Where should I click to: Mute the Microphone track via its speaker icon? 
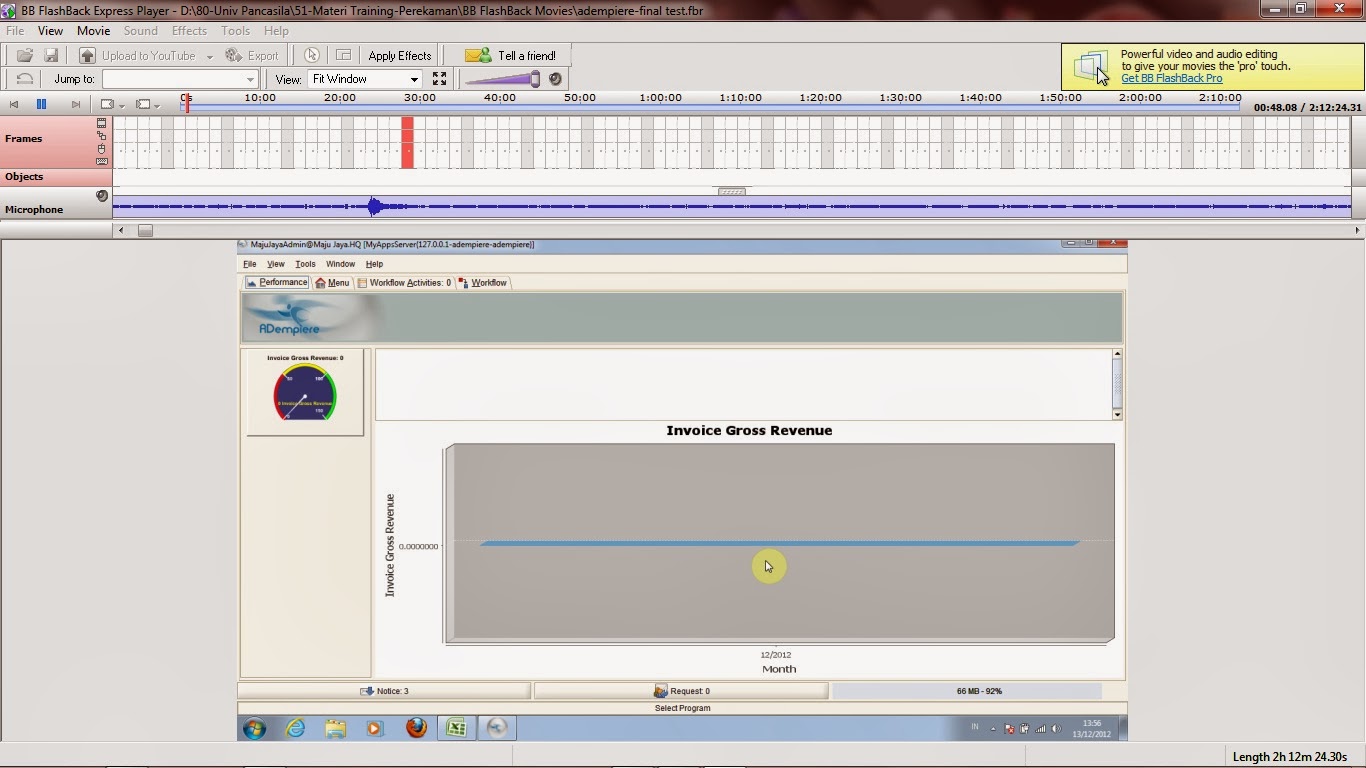coord(101,196)
